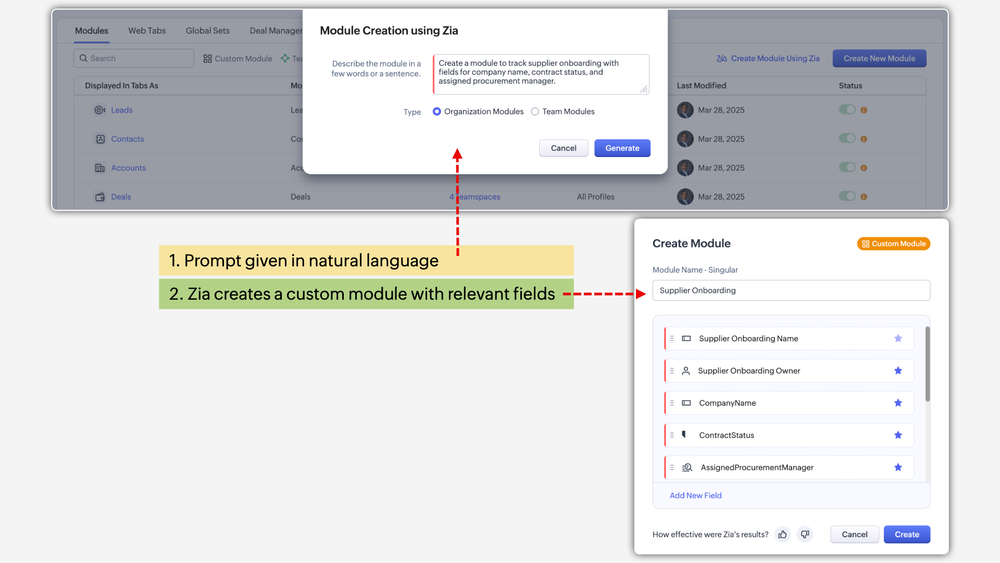1000x563 pixels.
Task: Click lookup icon of AssignedProcurementManager field
Action: (x=687, y=467)
